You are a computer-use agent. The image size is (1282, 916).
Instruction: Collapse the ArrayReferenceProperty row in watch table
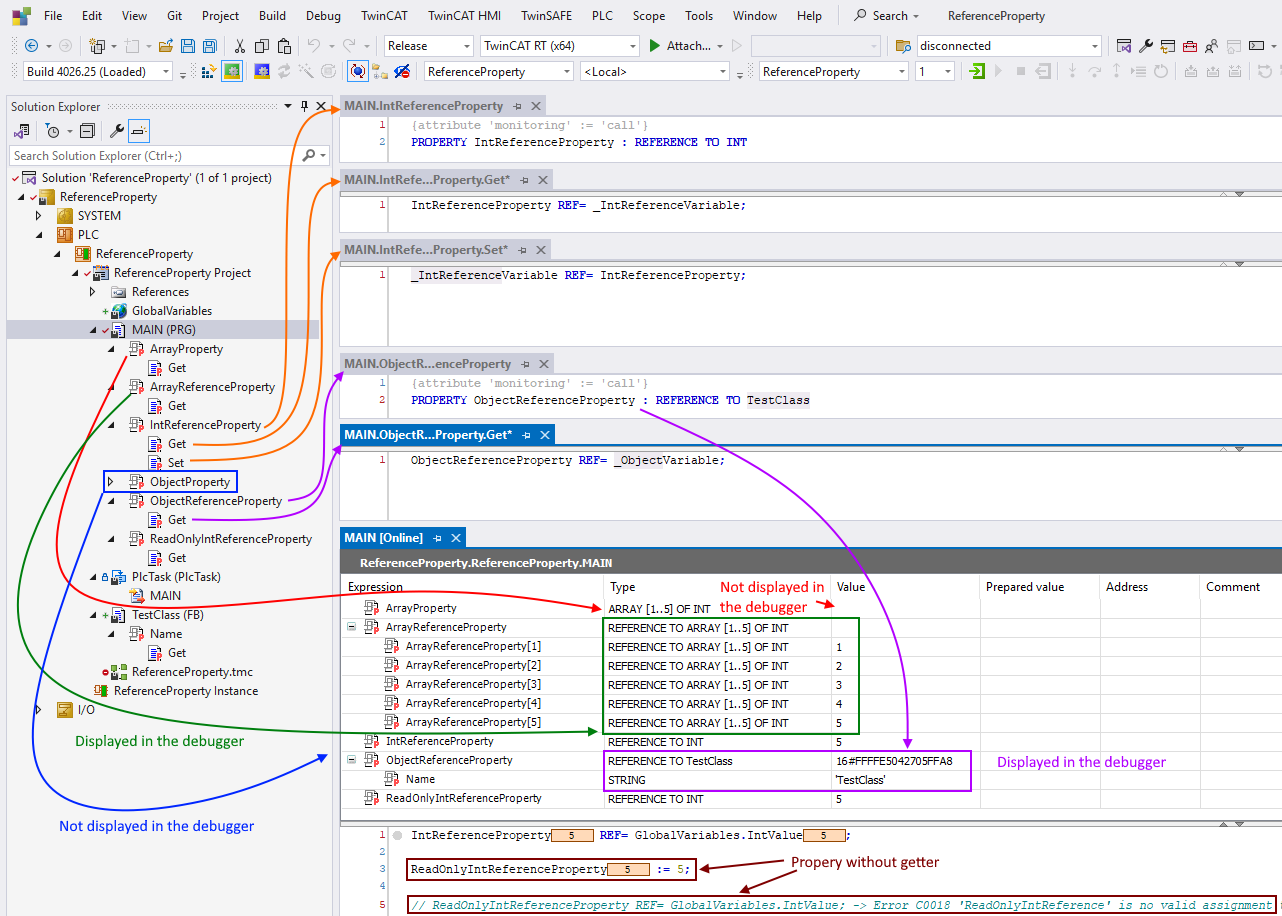coord(351,627)
